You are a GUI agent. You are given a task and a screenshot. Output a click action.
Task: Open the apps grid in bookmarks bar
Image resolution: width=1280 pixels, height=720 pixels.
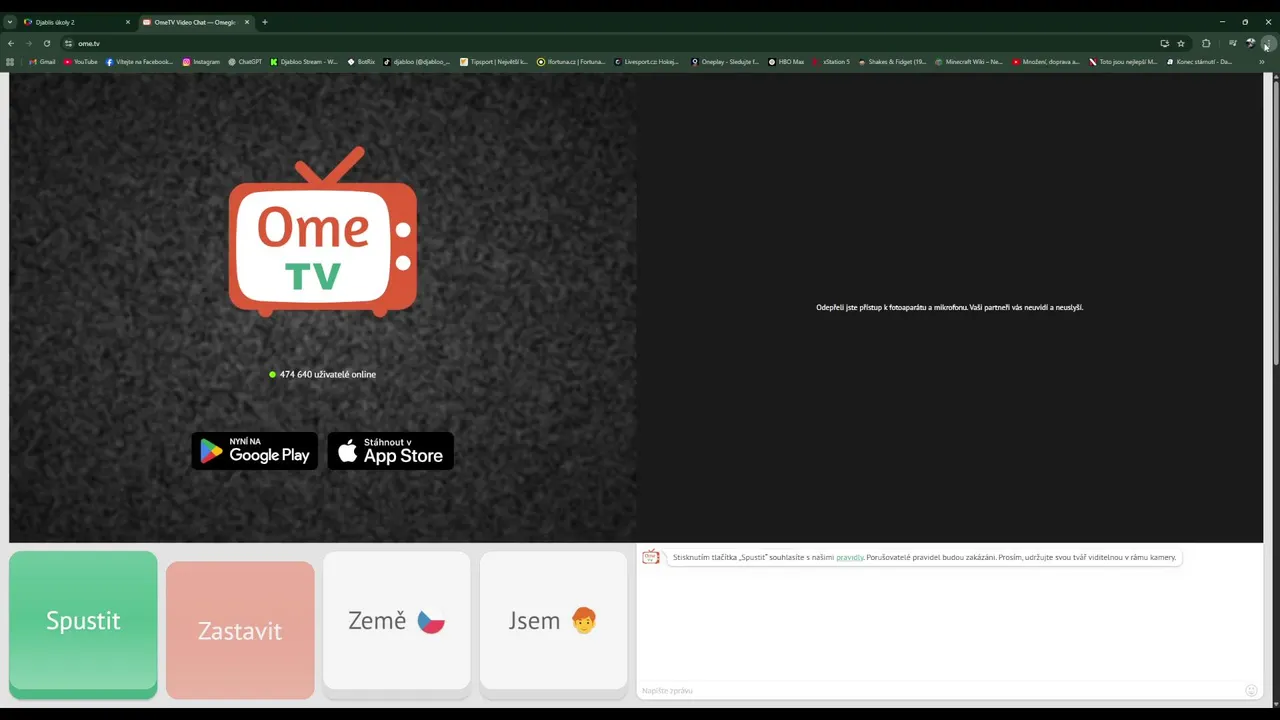click(x=10, y=62)
